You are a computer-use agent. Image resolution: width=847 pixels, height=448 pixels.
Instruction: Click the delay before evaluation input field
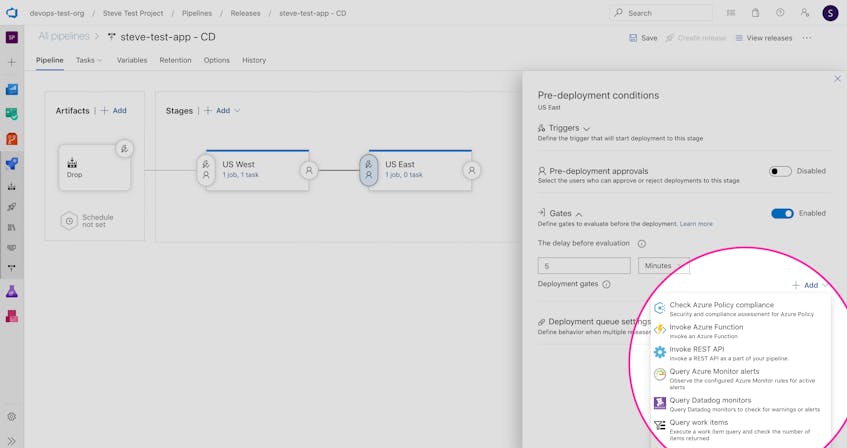(584, 266)
